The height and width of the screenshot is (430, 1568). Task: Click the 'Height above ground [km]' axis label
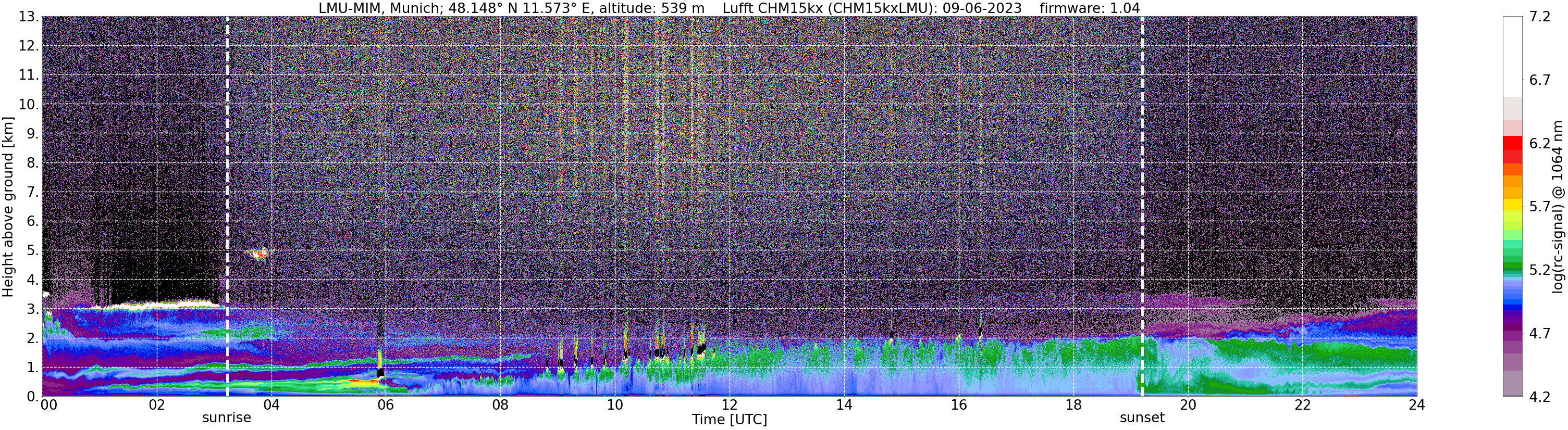click(x=8, y=207)
